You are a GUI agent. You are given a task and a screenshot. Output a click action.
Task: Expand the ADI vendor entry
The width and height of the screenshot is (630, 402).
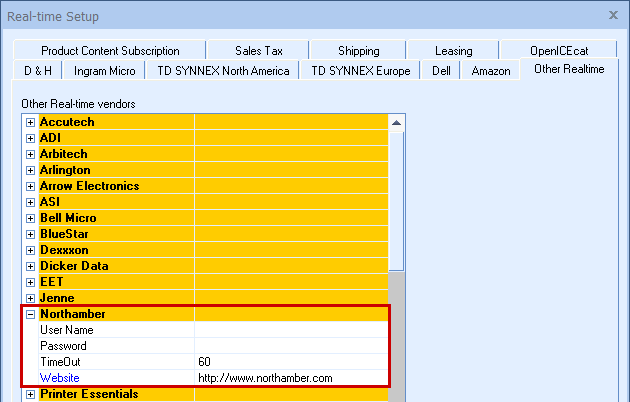[x=31, y=138]
